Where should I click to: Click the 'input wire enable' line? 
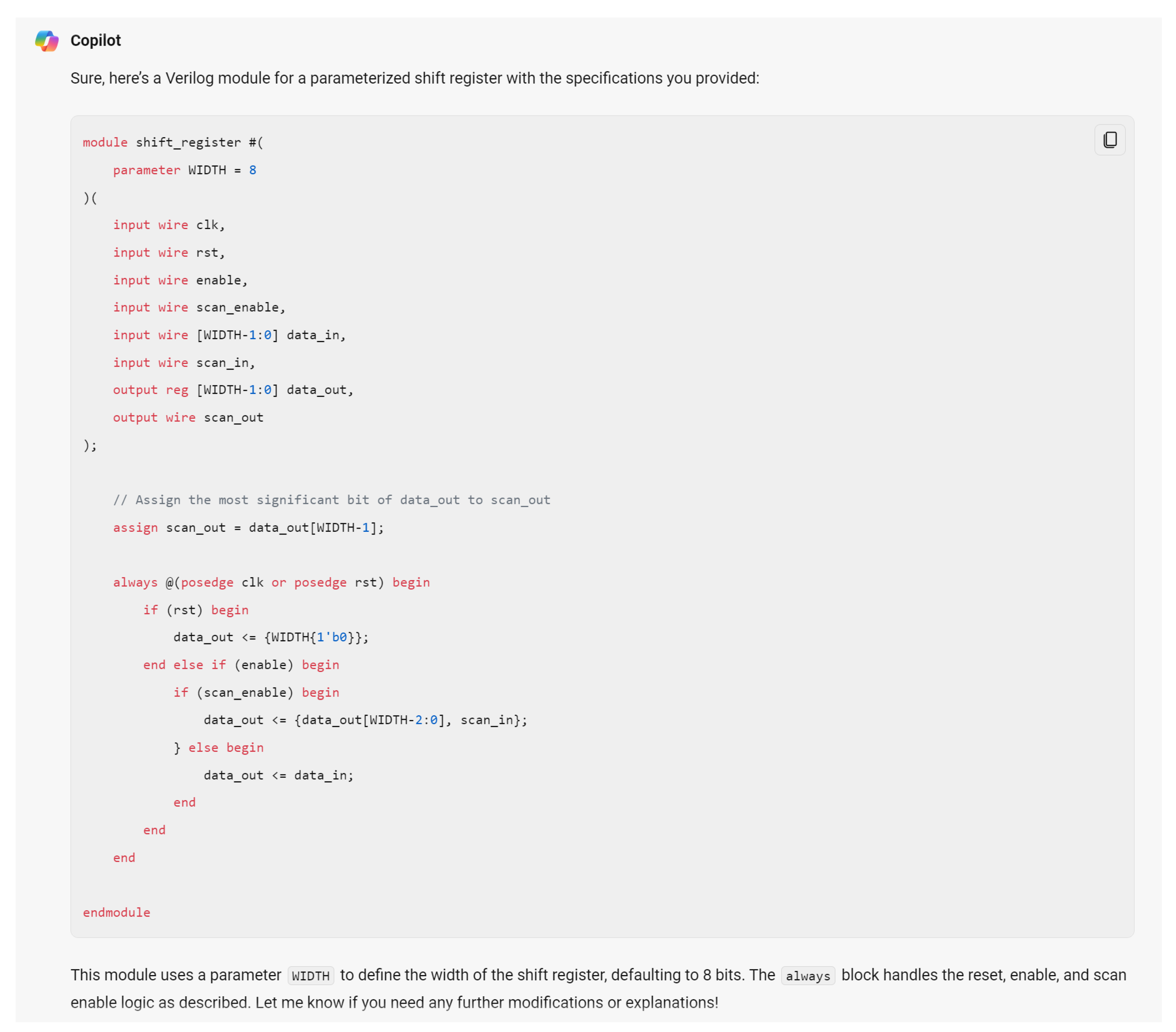point(180,280)
